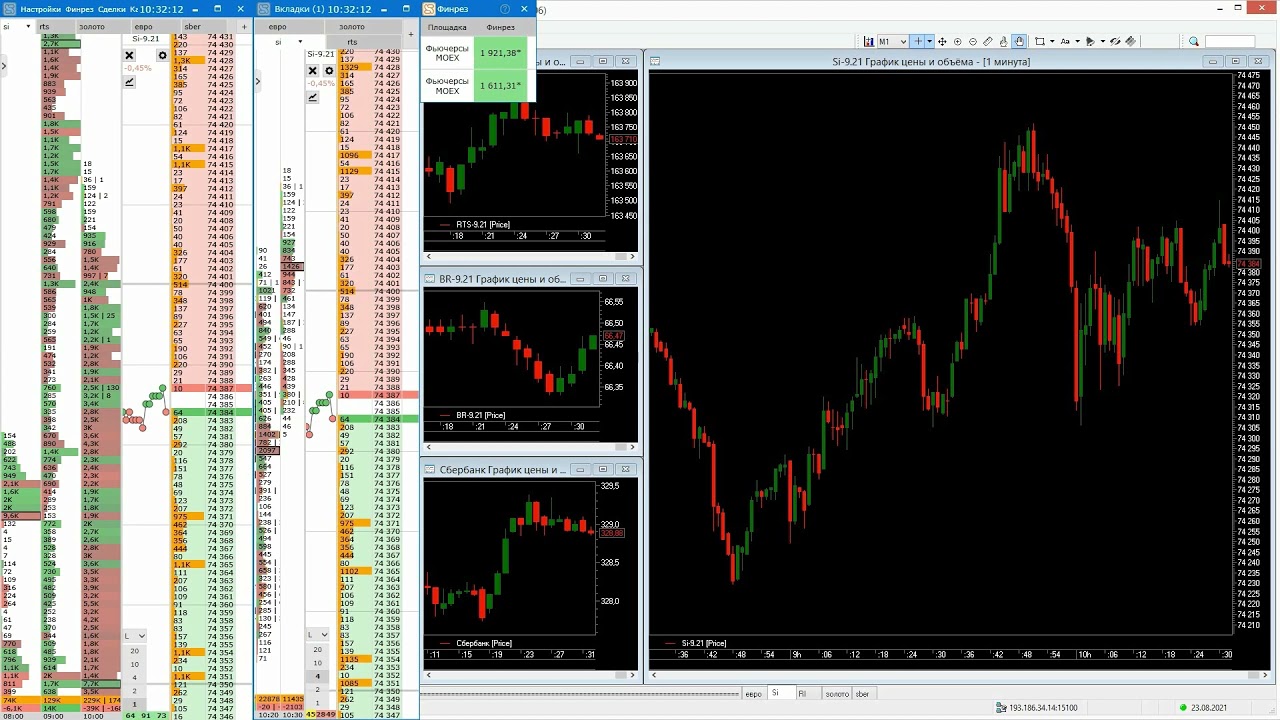
Task: Switch to золото bottom chart tab
Action: point(836,693)
